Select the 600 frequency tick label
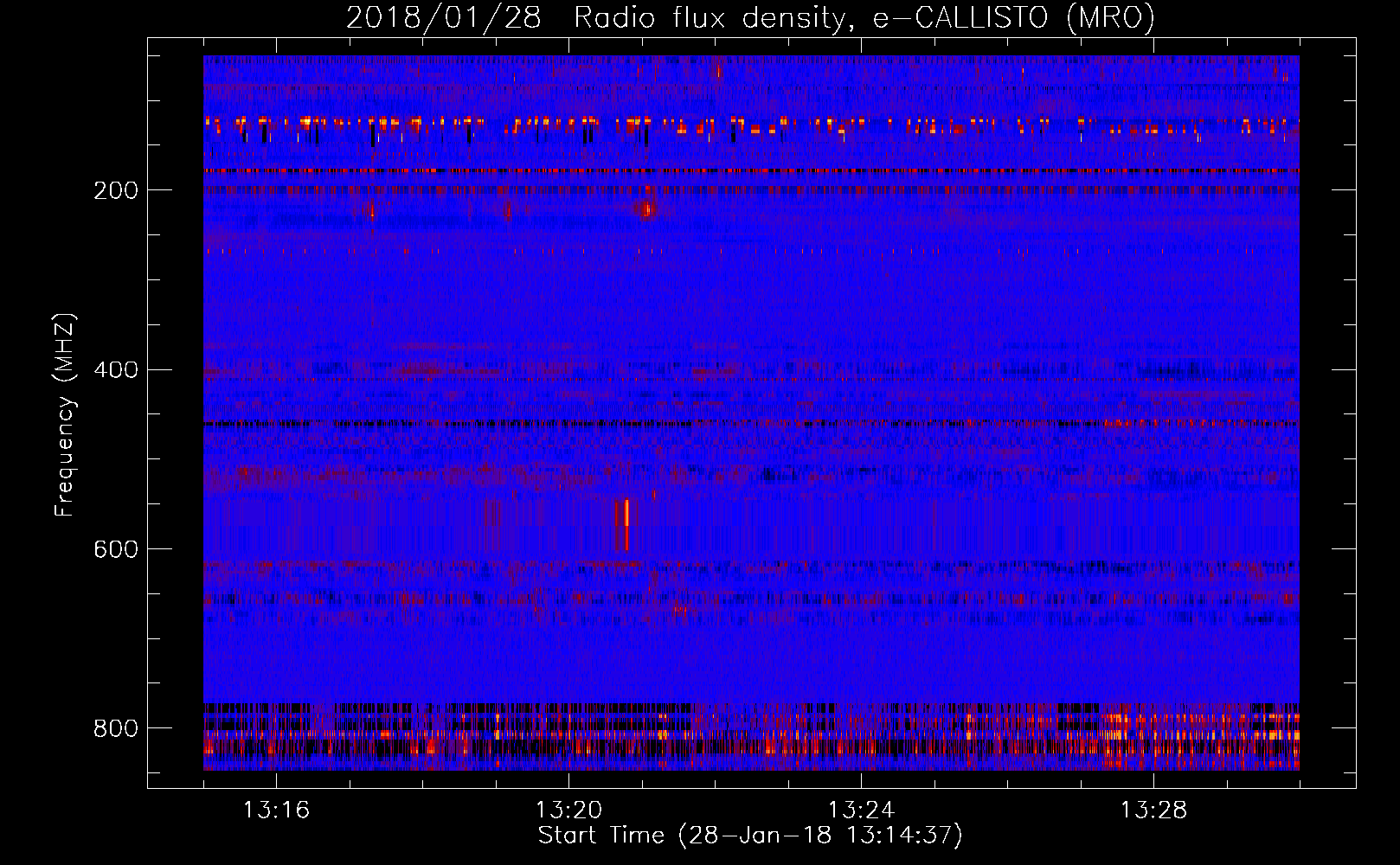The height and width of the screenshot is (865, 1400). click(115, 549)
